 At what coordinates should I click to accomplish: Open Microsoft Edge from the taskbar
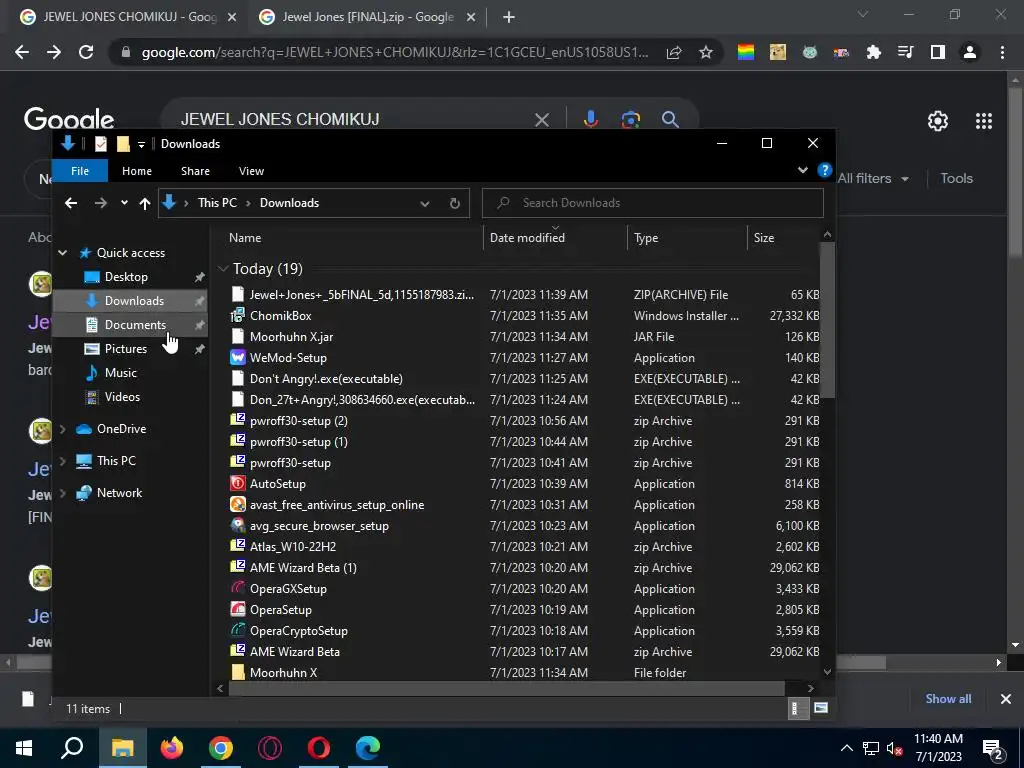pyautogui.click(x=368, y=747)
